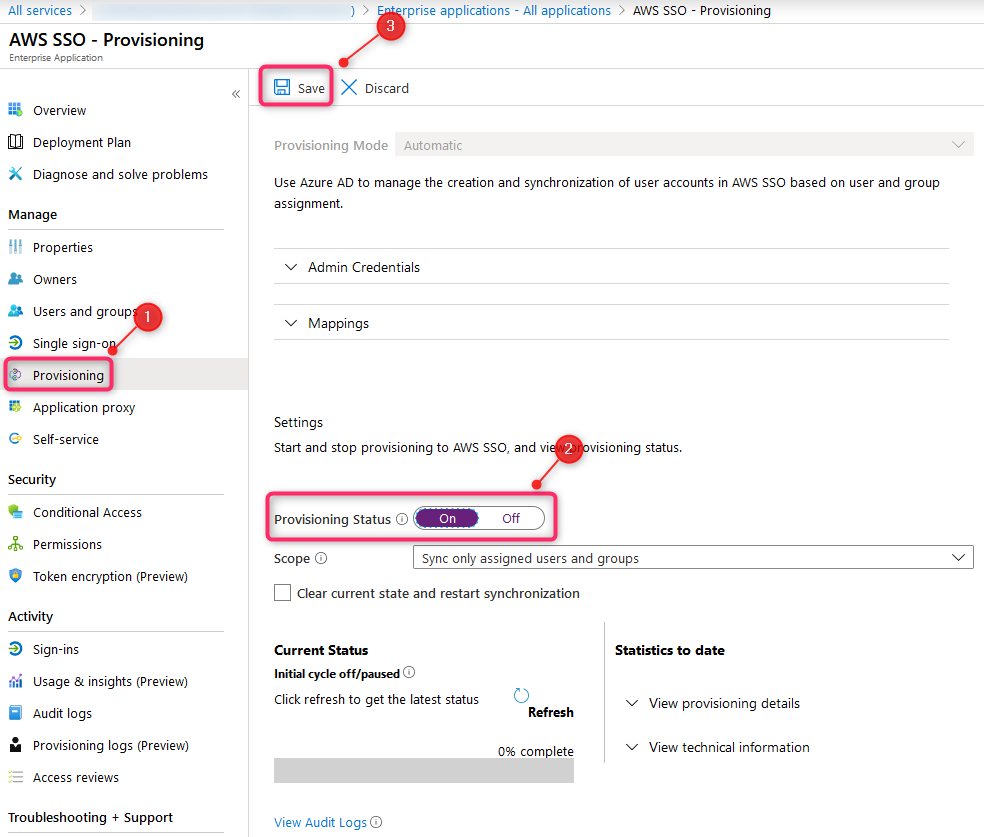This screenshot has width=984, height=837.
Task: Click the Troubleshooting + Support heading
Action: coord(90,817)
